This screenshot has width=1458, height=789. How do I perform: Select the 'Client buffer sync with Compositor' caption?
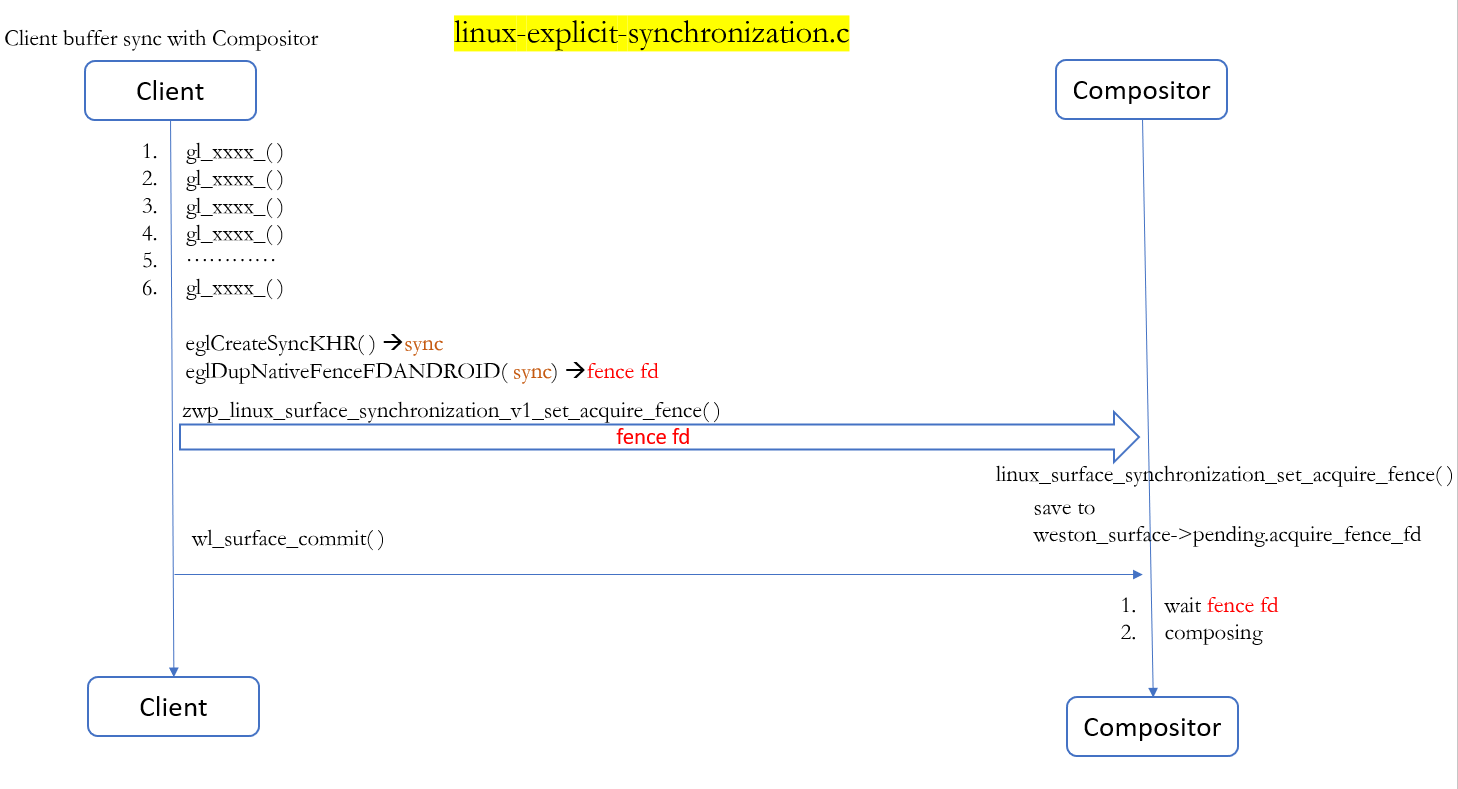coord(161,39)
